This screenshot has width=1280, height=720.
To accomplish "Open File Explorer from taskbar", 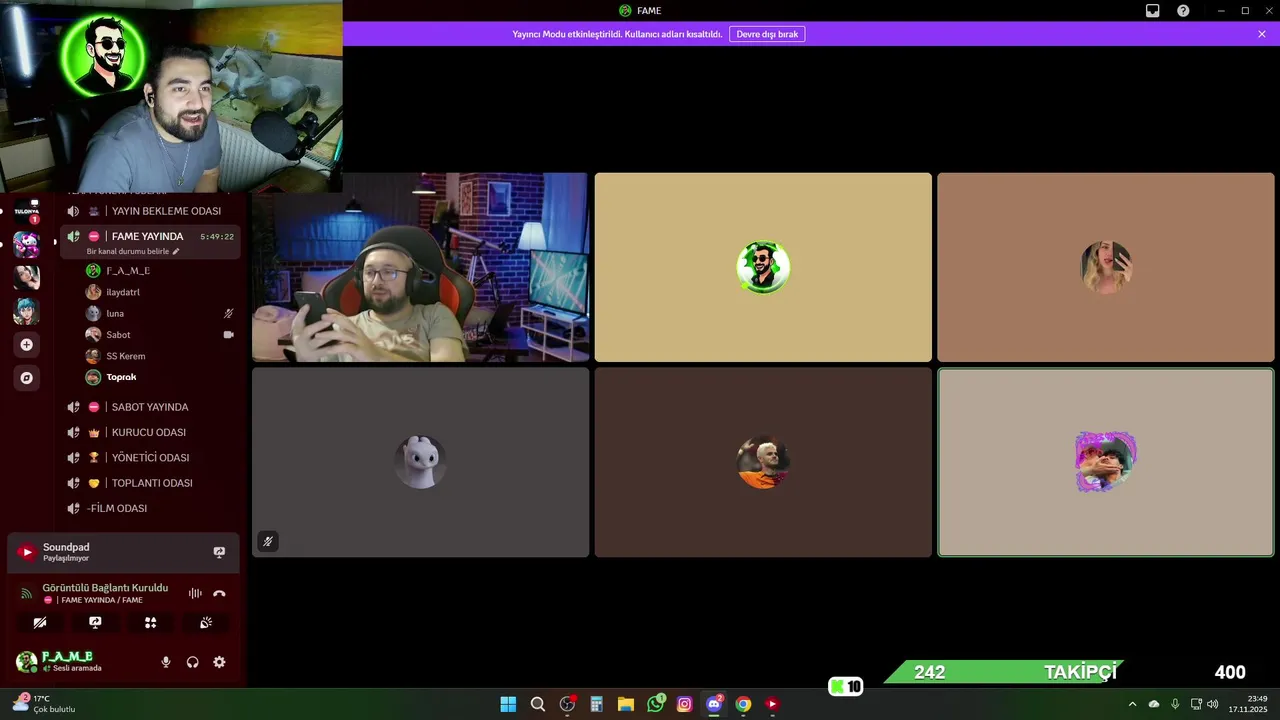I will (x=626, y=704).
